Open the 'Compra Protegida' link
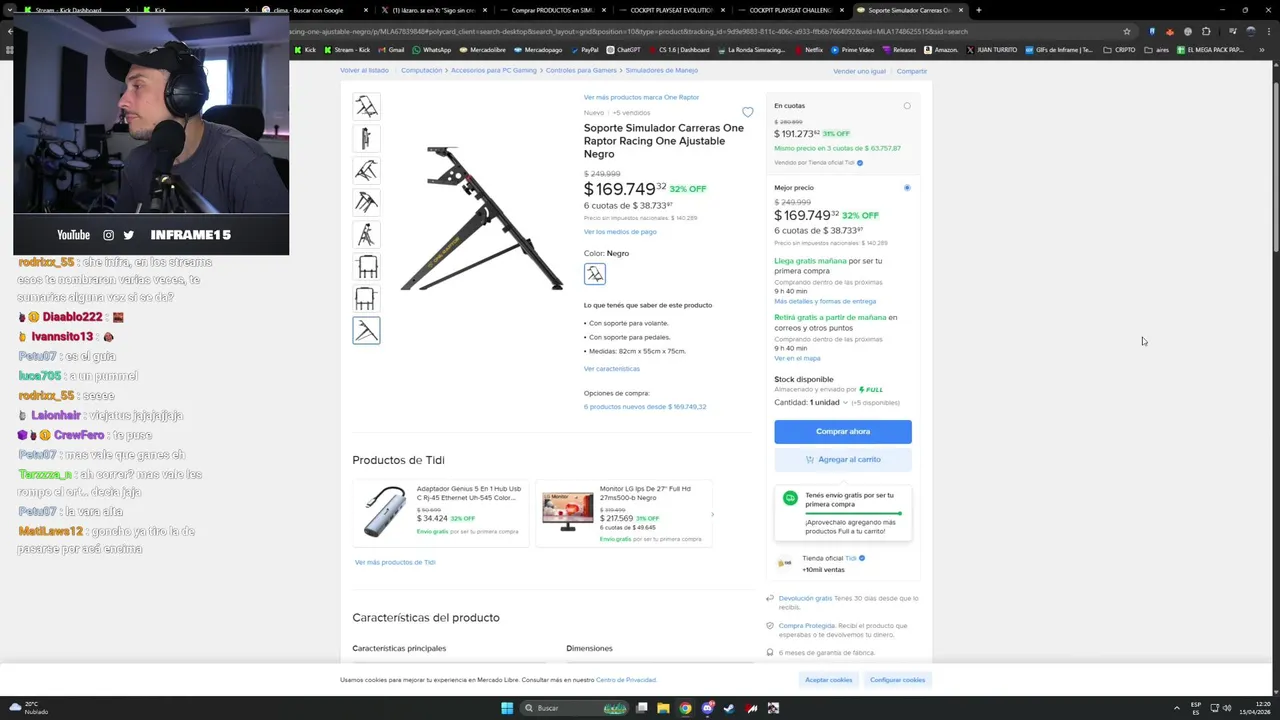 click(806, 626)
